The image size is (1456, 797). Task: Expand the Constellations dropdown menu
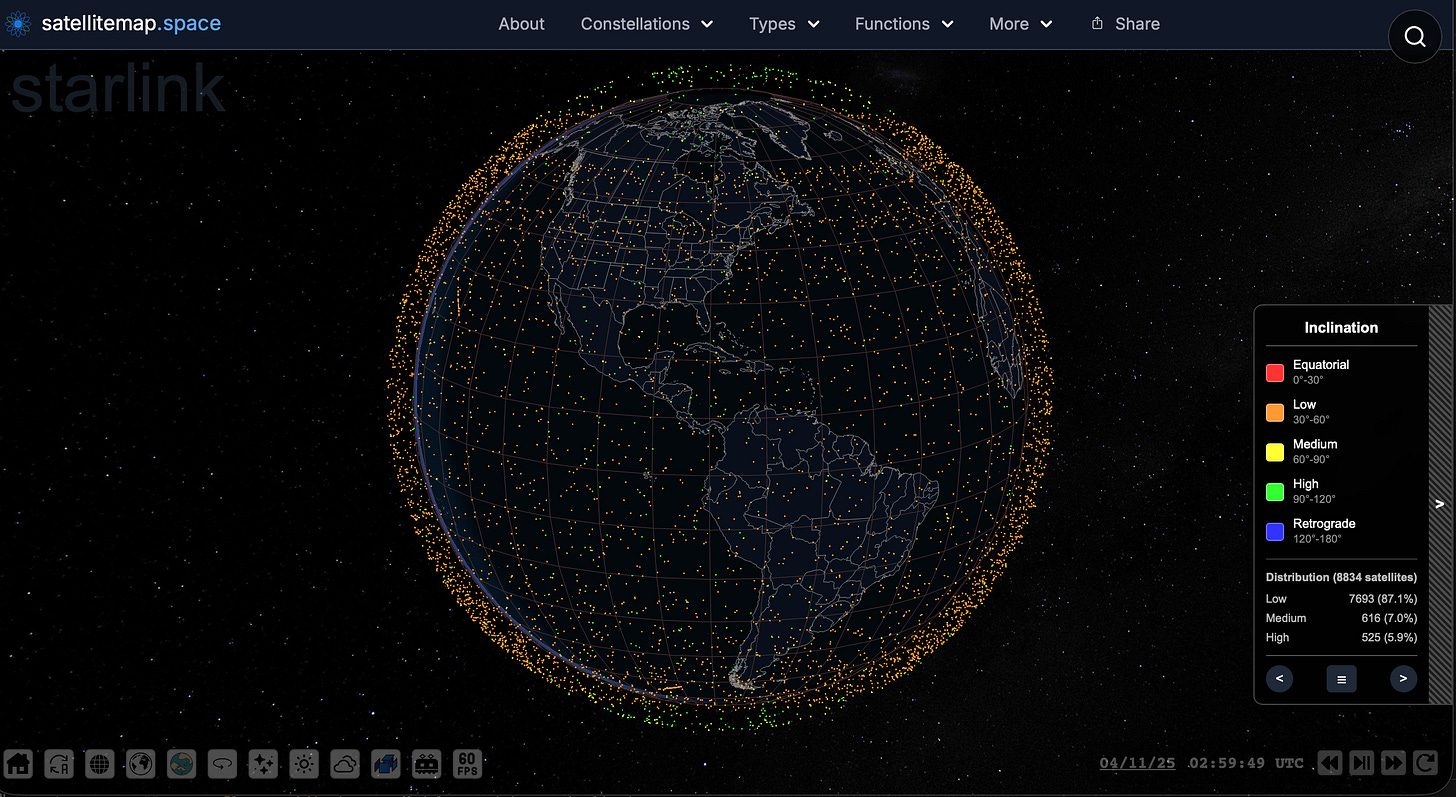(647, 24)
